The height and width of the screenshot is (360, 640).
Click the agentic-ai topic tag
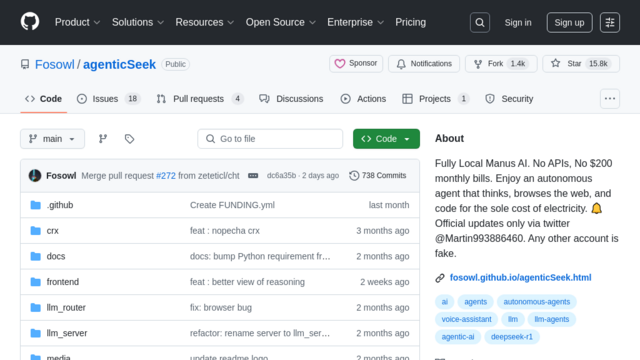[x=458, y=337]
